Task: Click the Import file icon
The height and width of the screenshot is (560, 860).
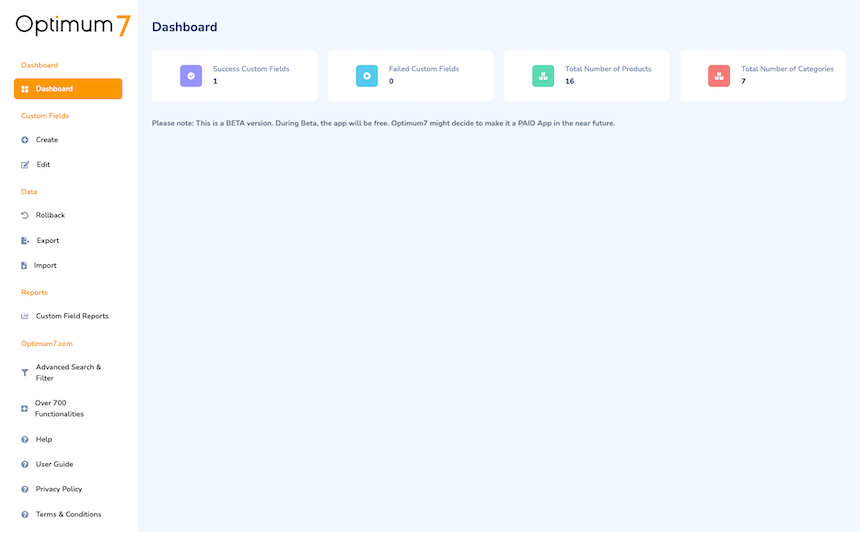Action: pos(24,265)
